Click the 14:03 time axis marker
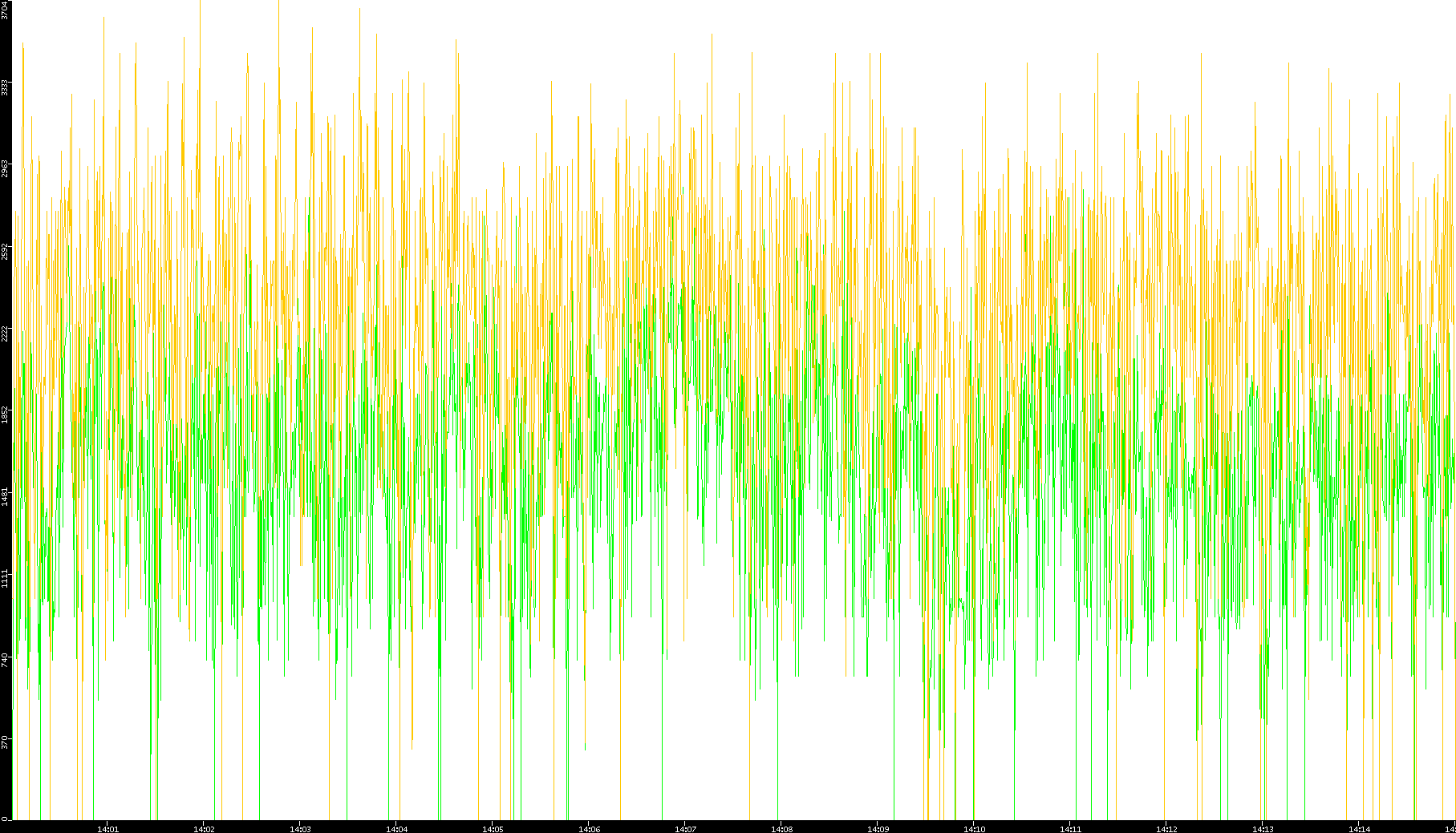Screen dimensions: 1456x833 [x=300, y=828]
